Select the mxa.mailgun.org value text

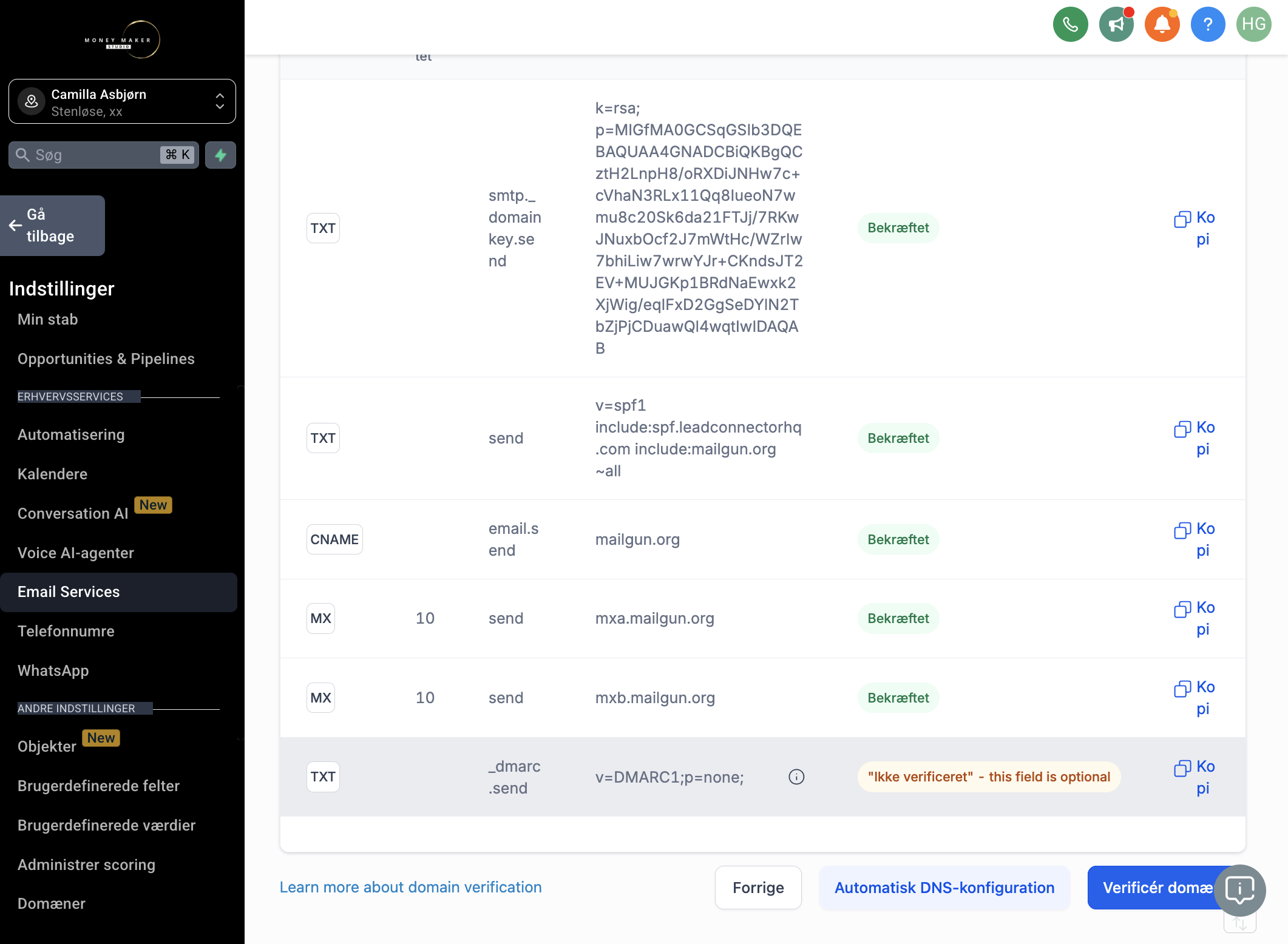click(x=654, y=618)
